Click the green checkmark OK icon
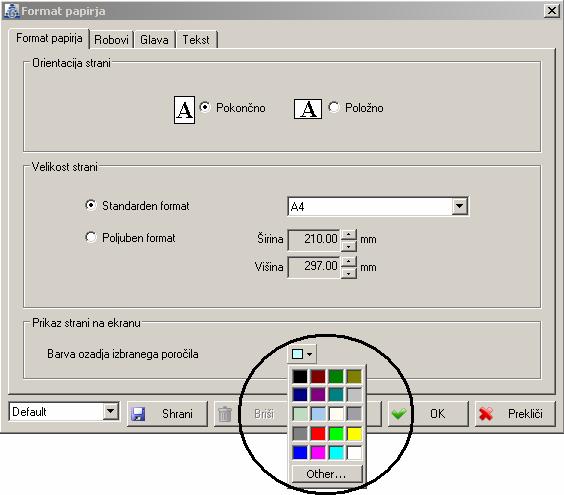Image resolution: width=564 pixels, height=495 pixels. [399, 414]
